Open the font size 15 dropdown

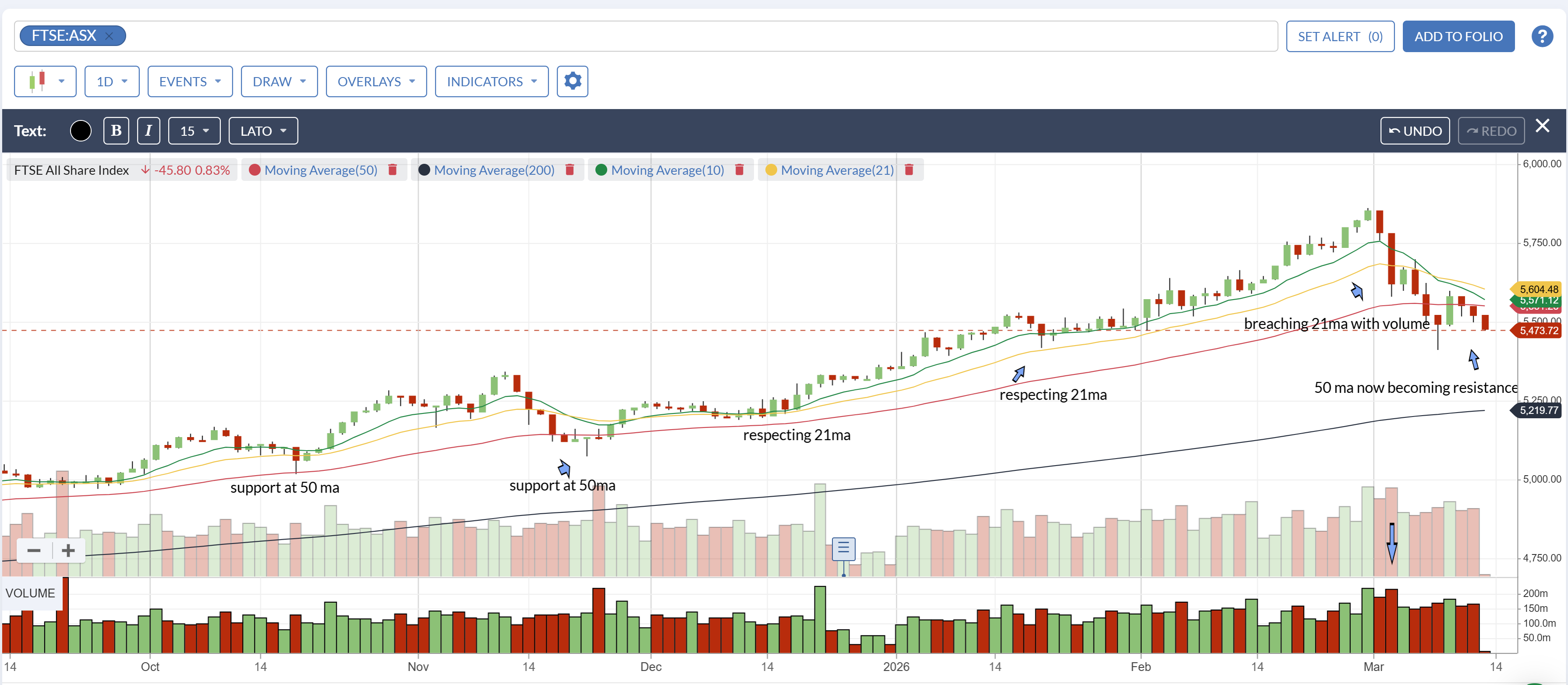[x=194, y=131]
